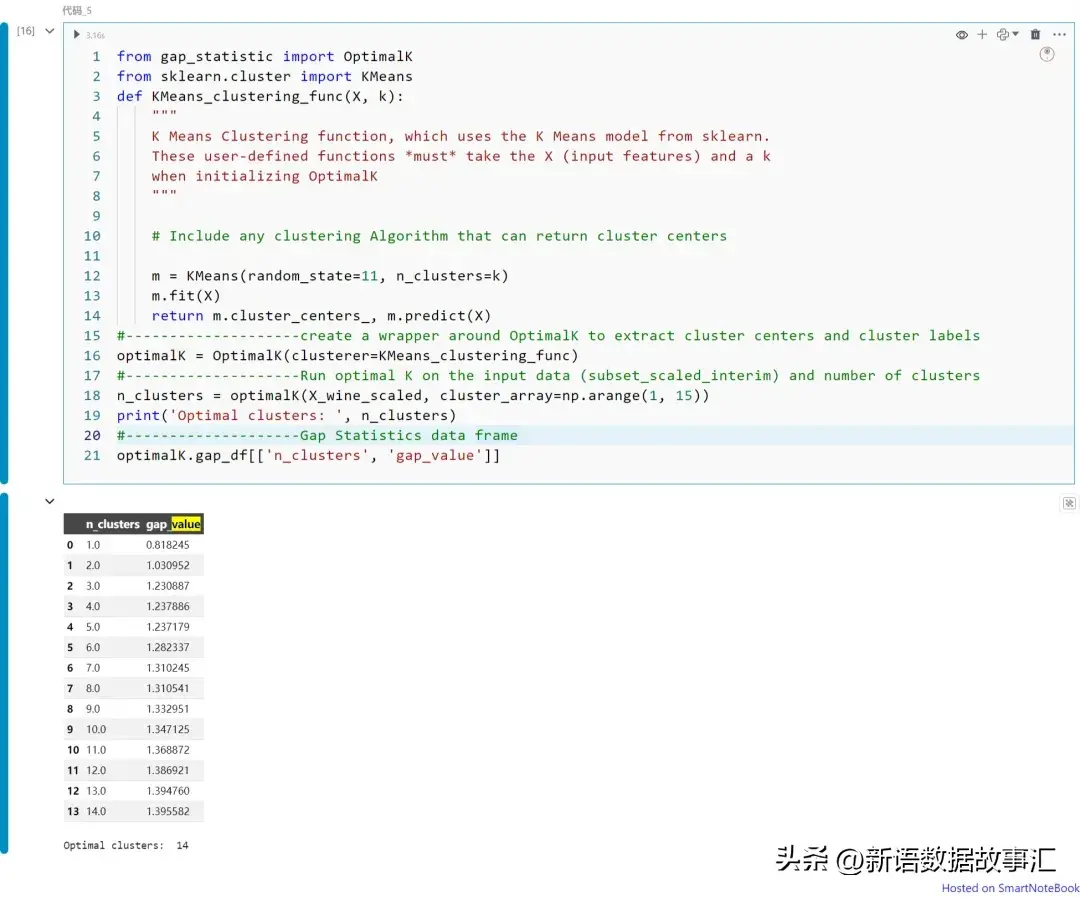This screenshot has width=1080, height=897.
Task: Select the gap value 1.347125
Action: [x=167, y=730]
